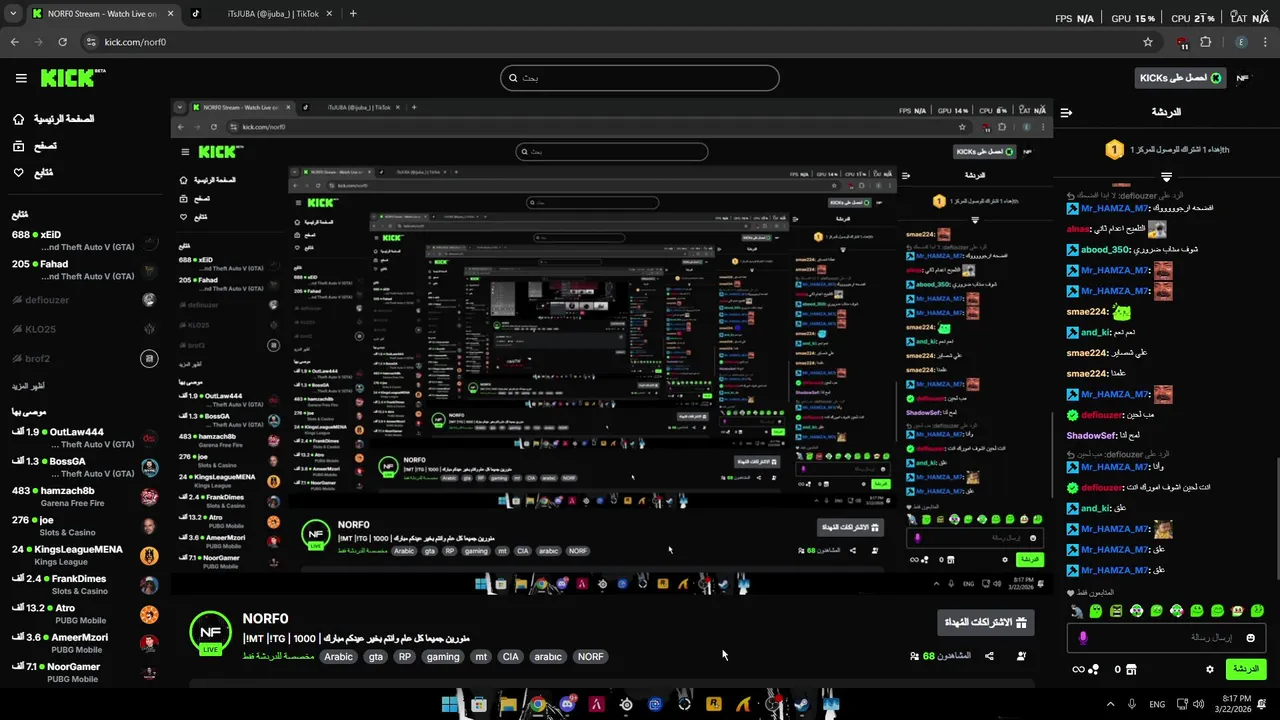
Task: Open the user profile menu NF
Action: (1243, 78)
